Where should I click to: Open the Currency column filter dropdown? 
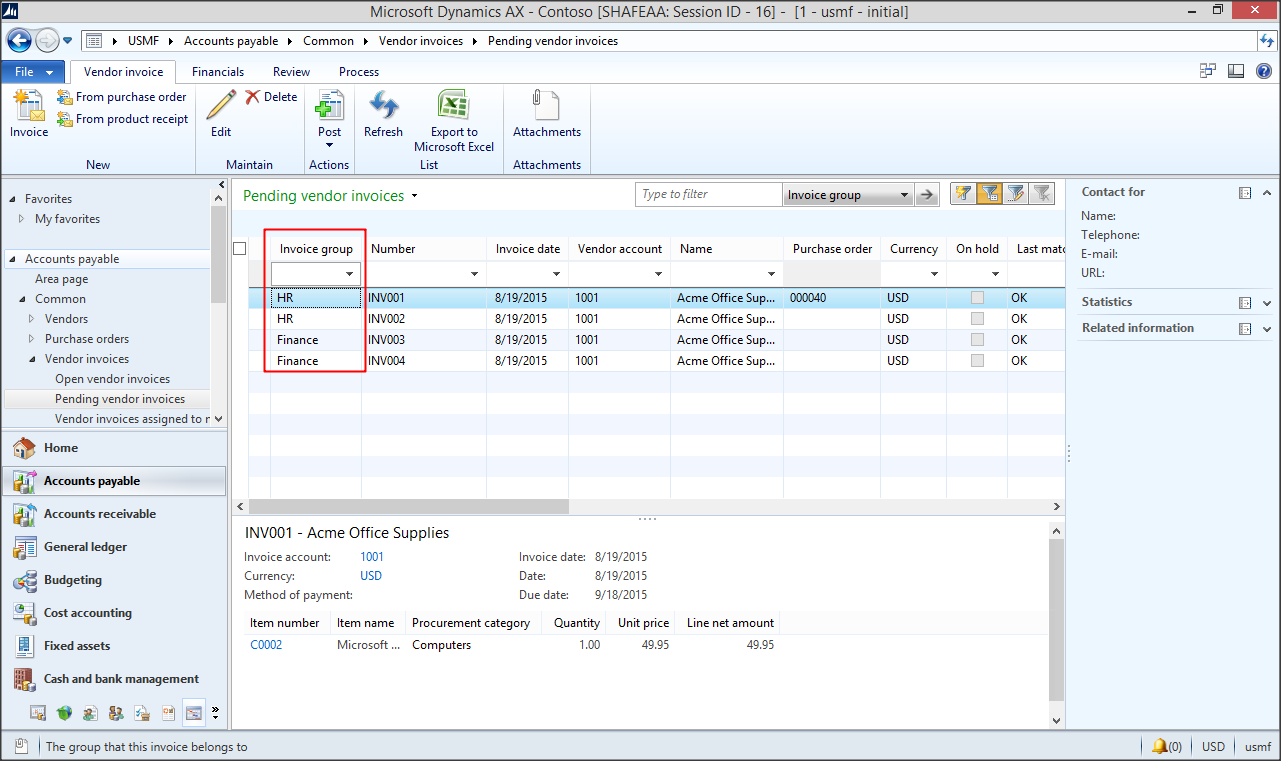(x=935, y=274)
